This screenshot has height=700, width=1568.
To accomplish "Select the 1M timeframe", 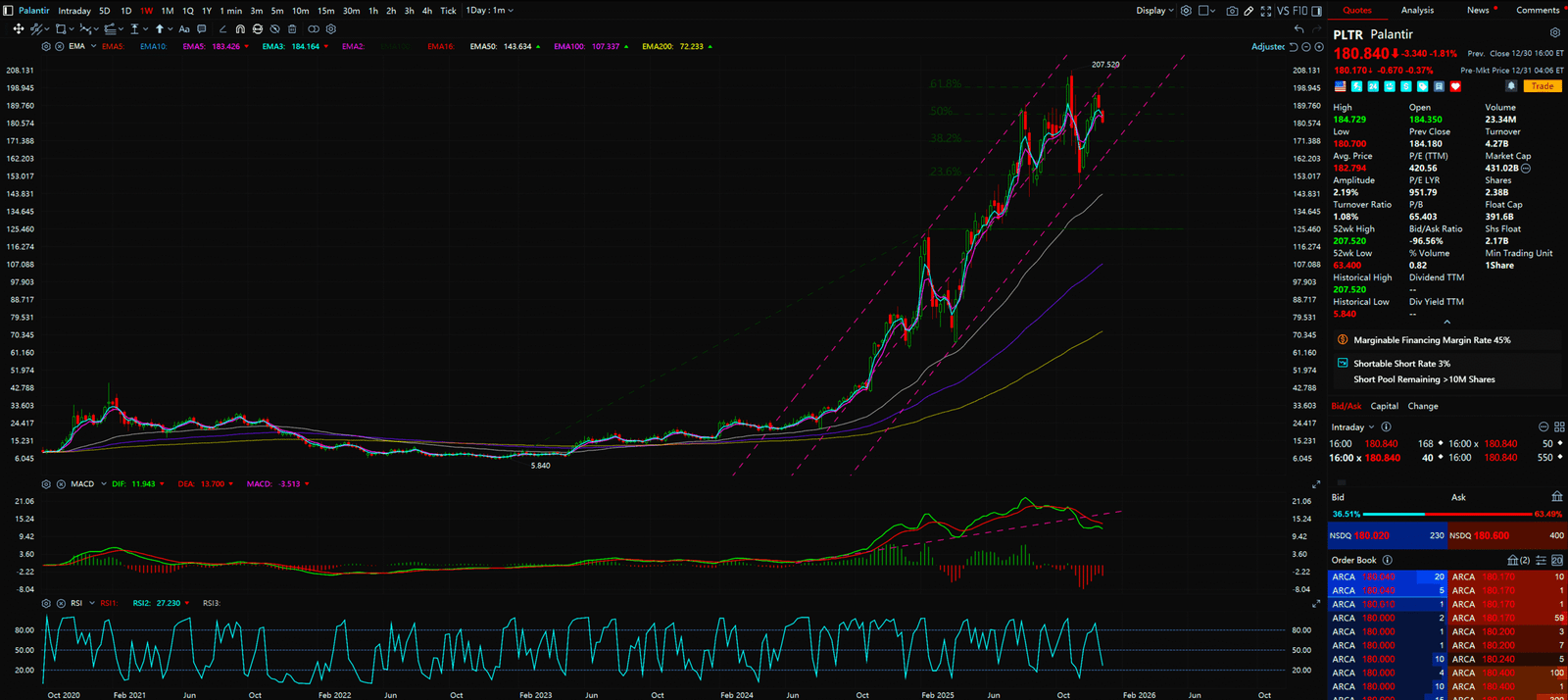I will tap(167, 11).
